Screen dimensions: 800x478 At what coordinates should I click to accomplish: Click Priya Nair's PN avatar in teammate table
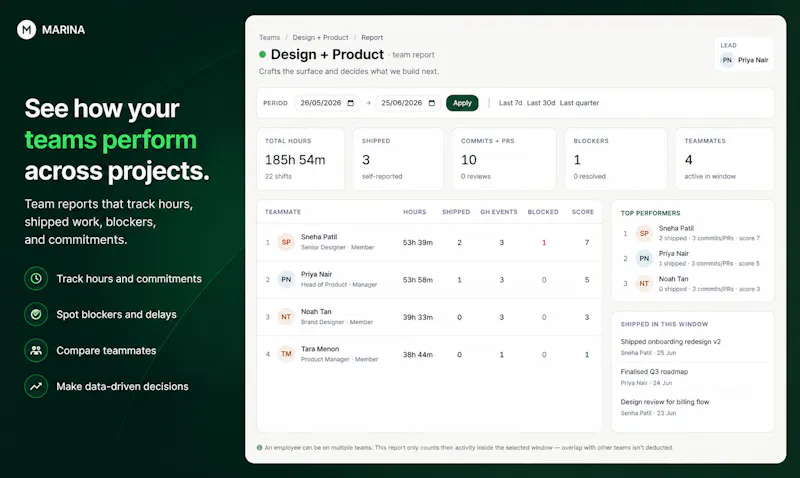[x=286, y=280]
